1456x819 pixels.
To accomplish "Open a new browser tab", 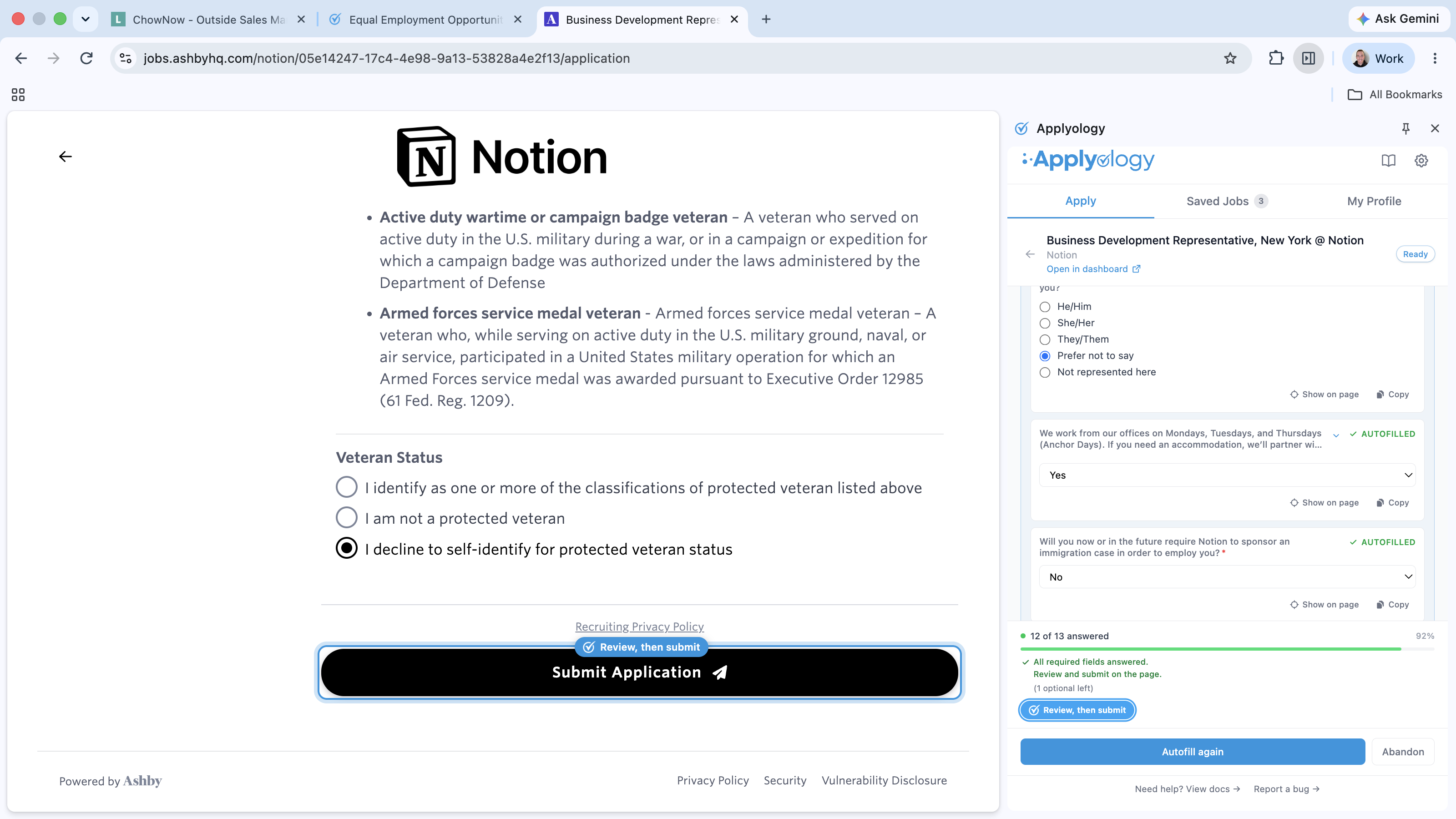I will [x=766, y=19].
